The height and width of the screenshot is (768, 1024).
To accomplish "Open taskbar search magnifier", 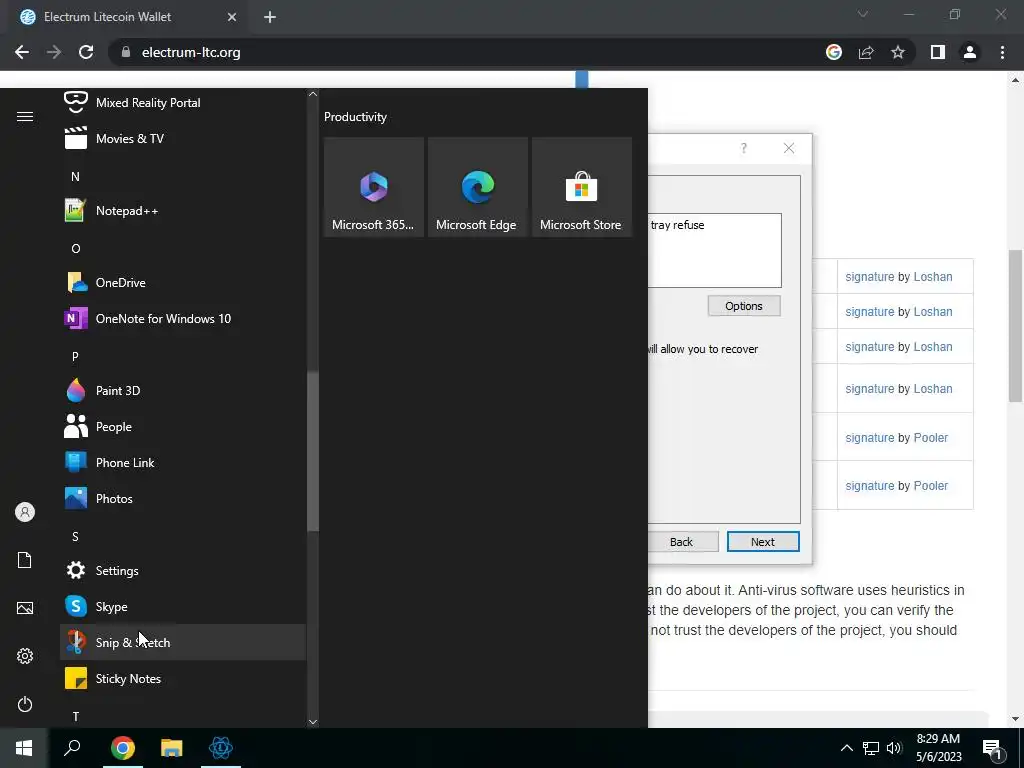I will click(72, 748).
